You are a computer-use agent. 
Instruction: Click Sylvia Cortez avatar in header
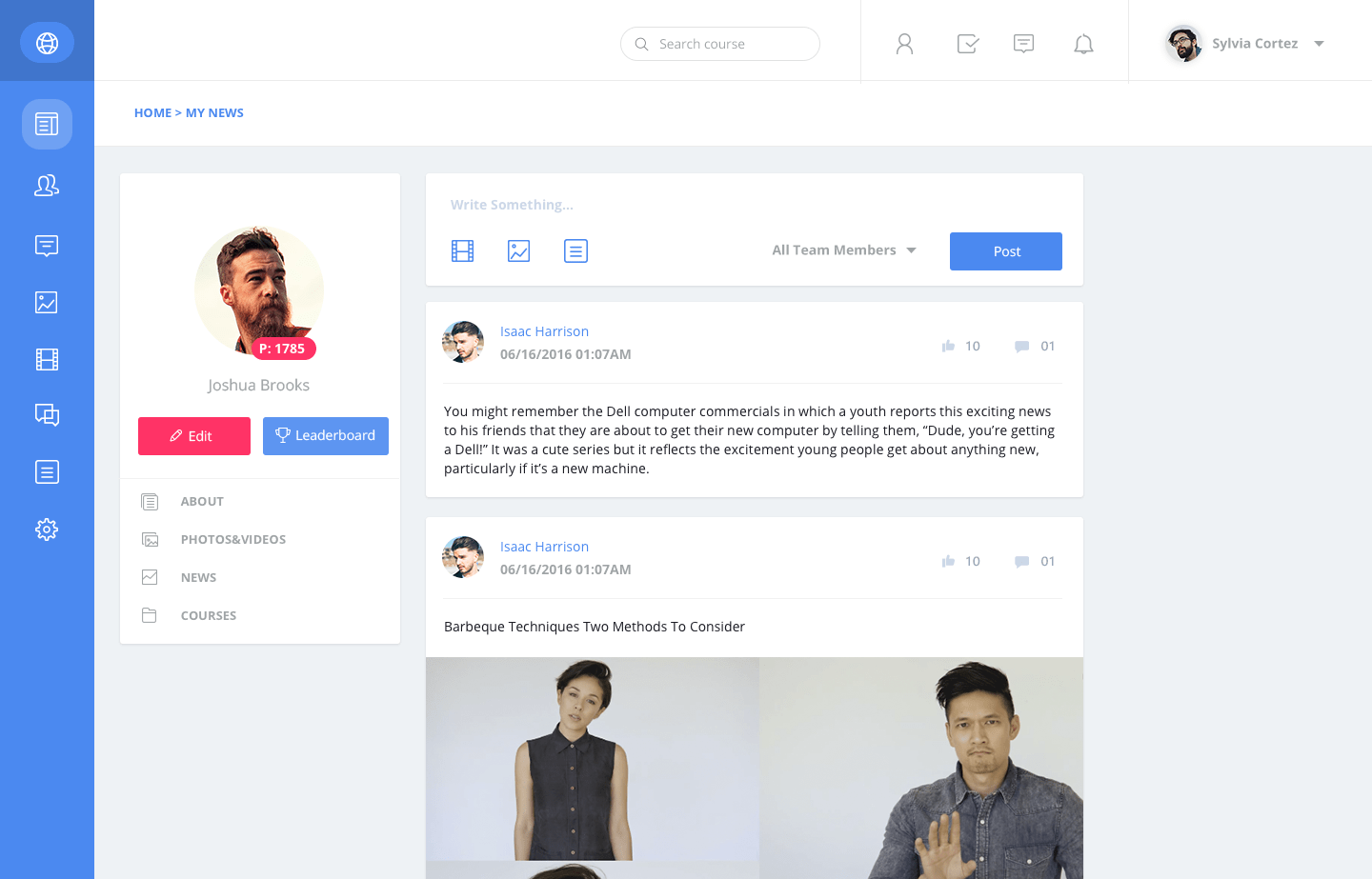click(x=1183, y=44)
